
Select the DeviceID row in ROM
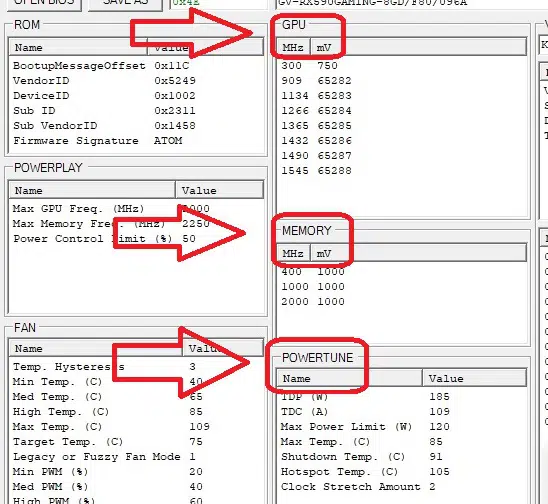(136, 96)
